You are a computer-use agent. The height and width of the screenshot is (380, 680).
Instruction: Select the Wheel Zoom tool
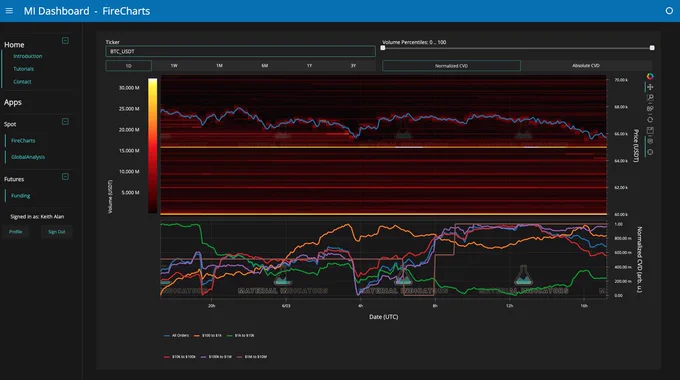[650, 109]
